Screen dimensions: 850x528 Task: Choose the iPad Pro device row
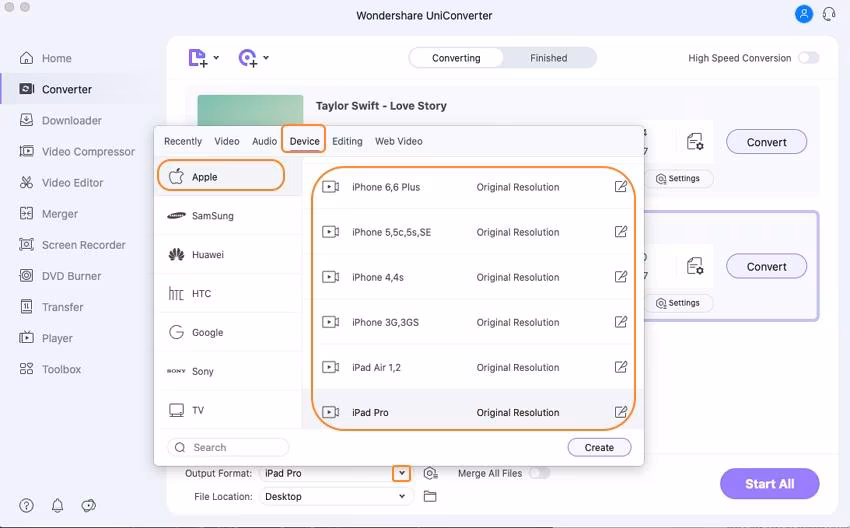(473, 411)
